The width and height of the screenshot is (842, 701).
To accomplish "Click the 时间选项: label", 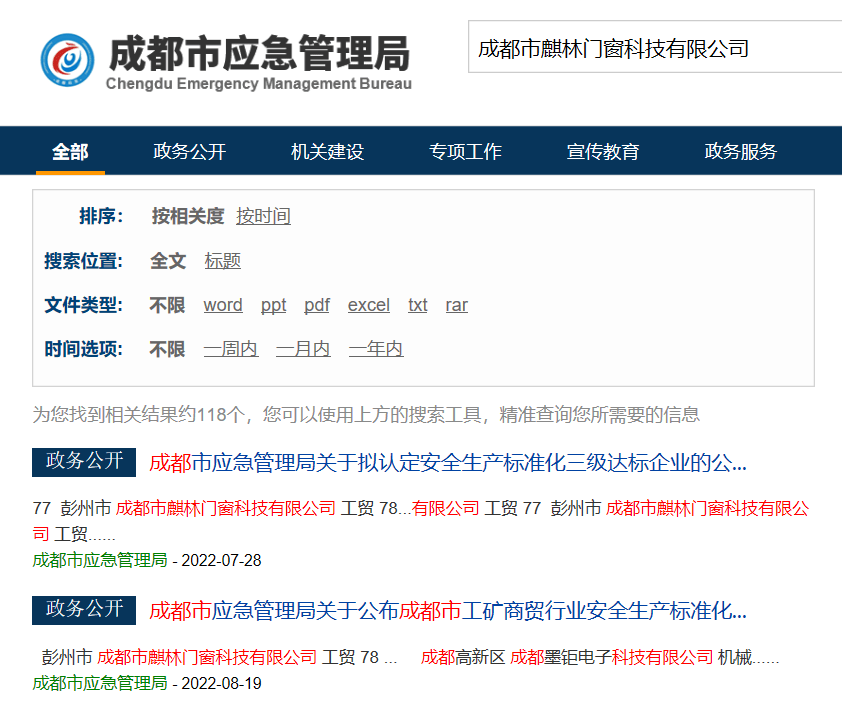I will 83,349.
